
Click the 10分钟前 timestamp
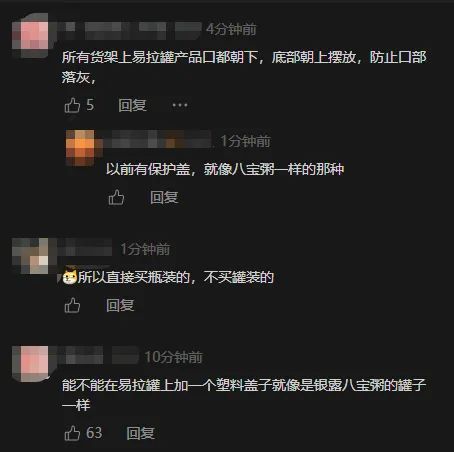click(x=174, y=357)
